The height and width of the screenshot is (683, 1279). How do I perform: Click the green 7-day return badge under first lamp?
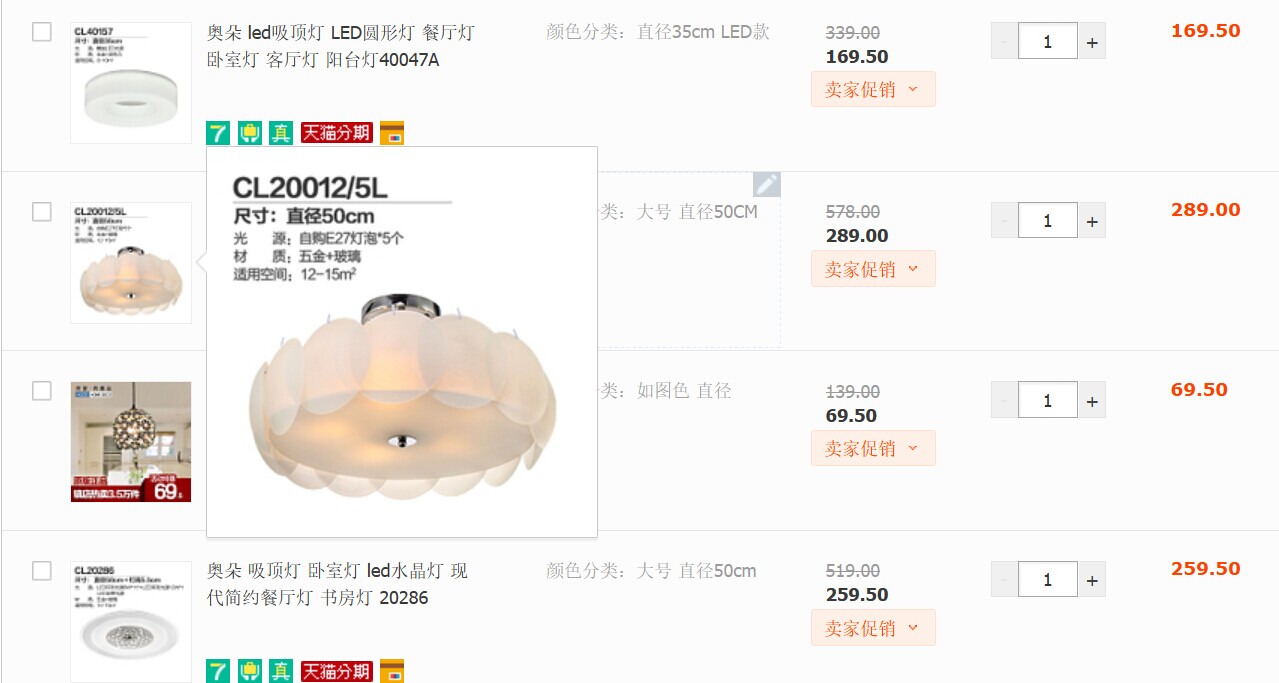click(218, 132)
